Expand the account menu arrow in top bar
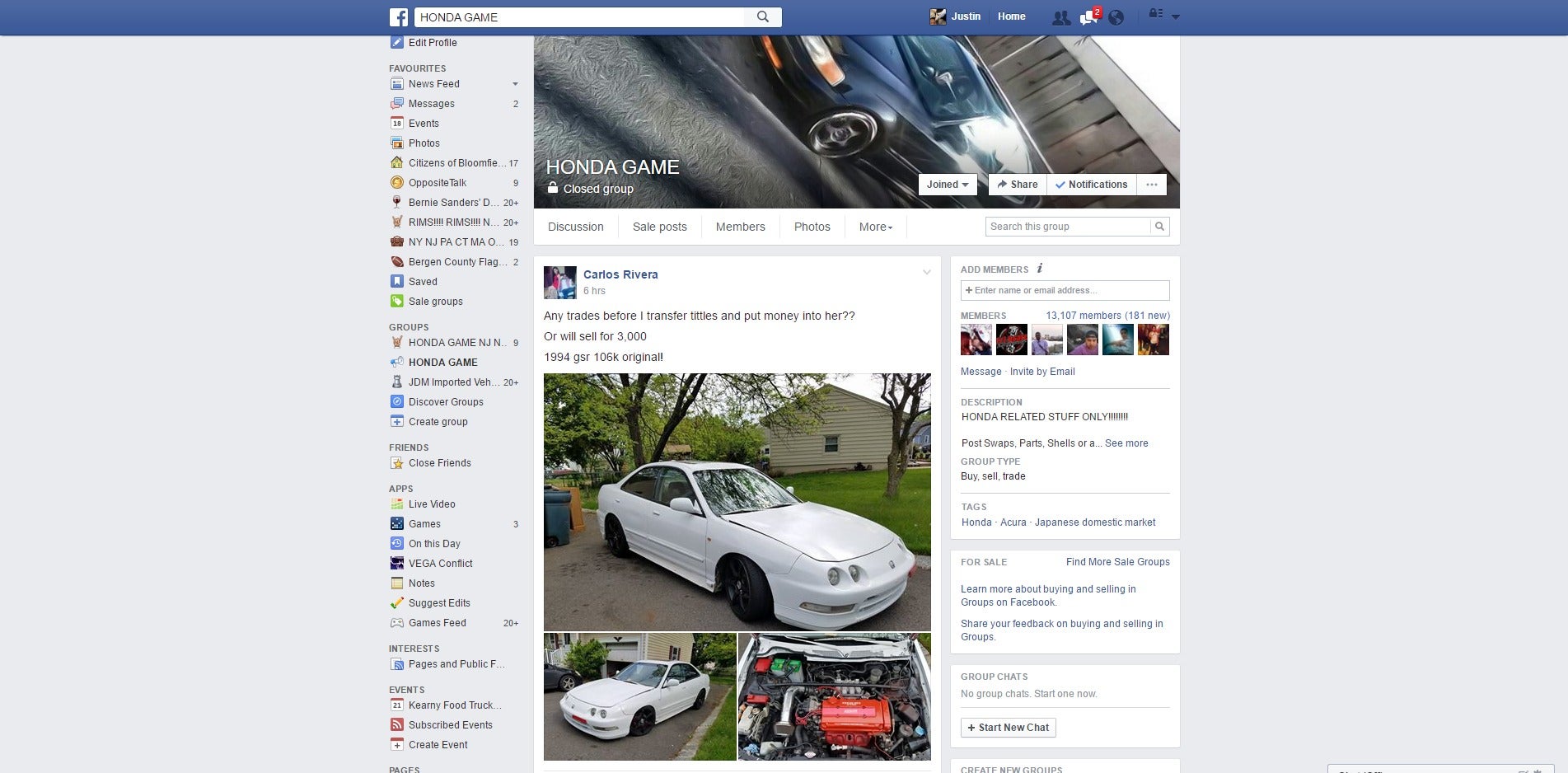This screenshot has width=1568, height=773. coord(1176,16)
